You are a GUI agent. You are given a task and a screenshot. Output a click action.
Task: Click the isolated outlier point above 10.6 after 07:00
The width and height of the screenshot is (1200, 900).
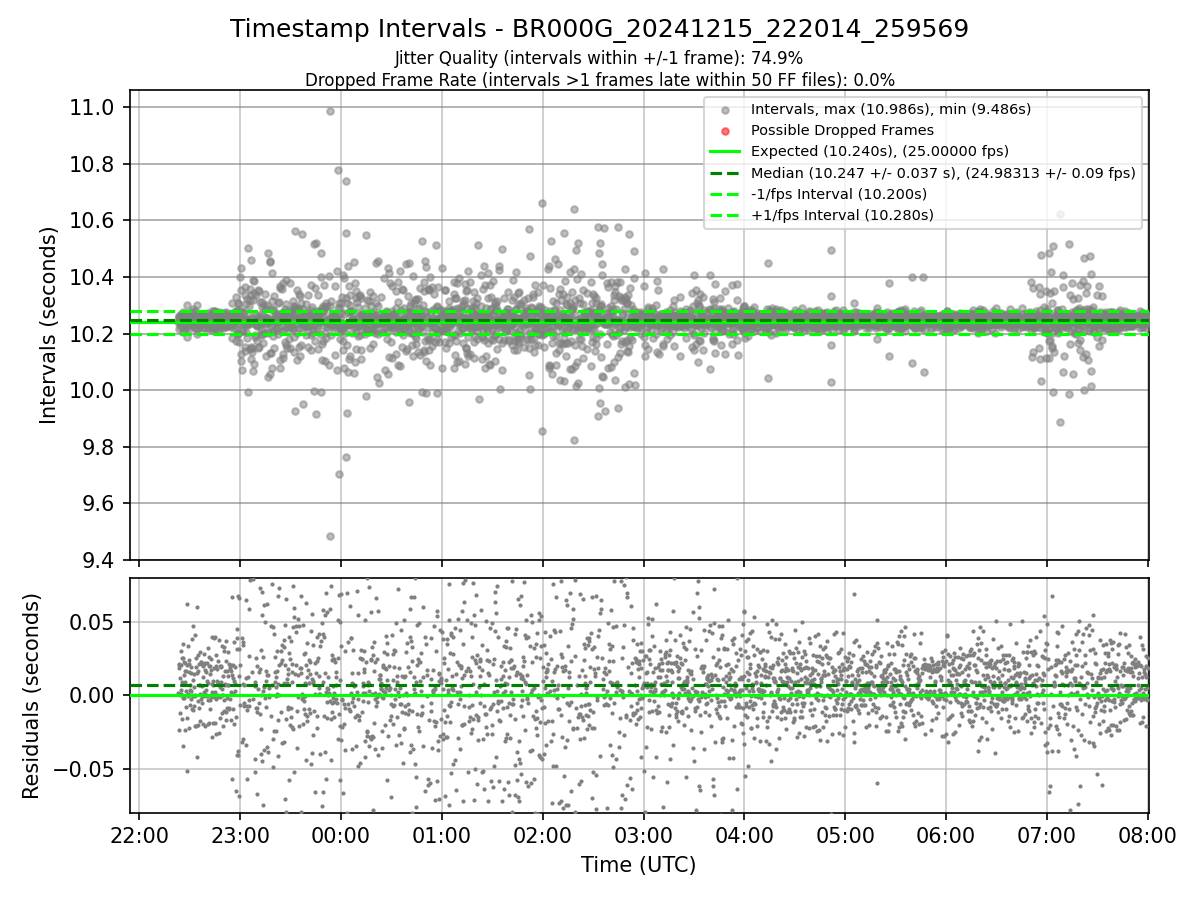[x=1060, y=214]
